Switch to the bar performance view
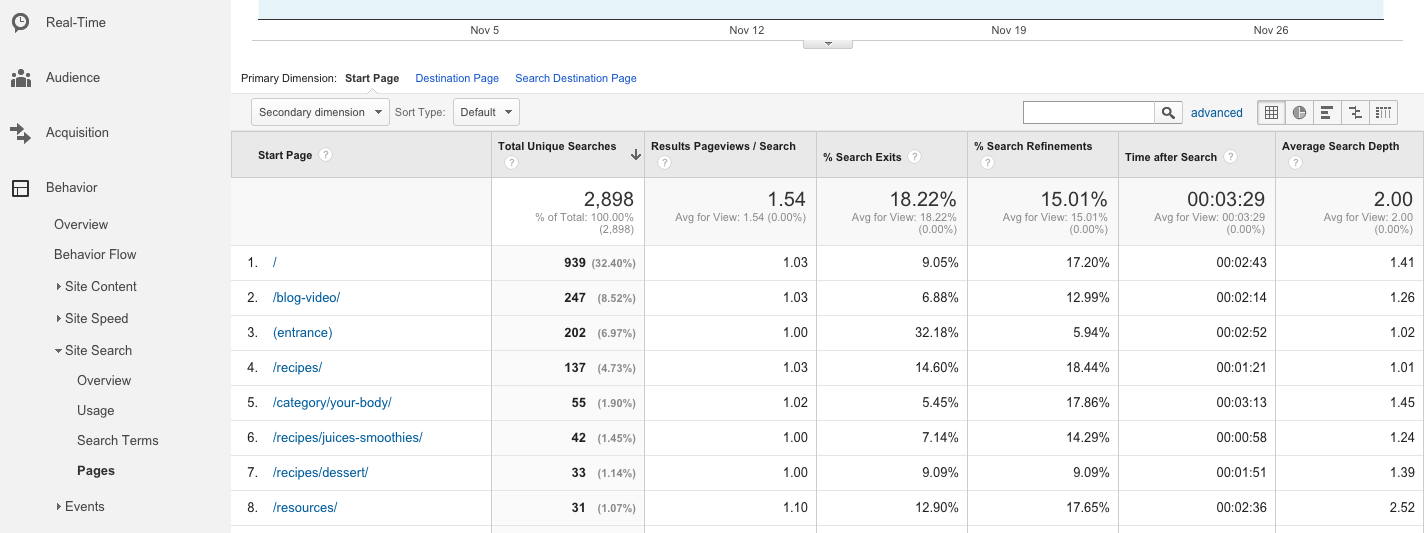 1327,113
